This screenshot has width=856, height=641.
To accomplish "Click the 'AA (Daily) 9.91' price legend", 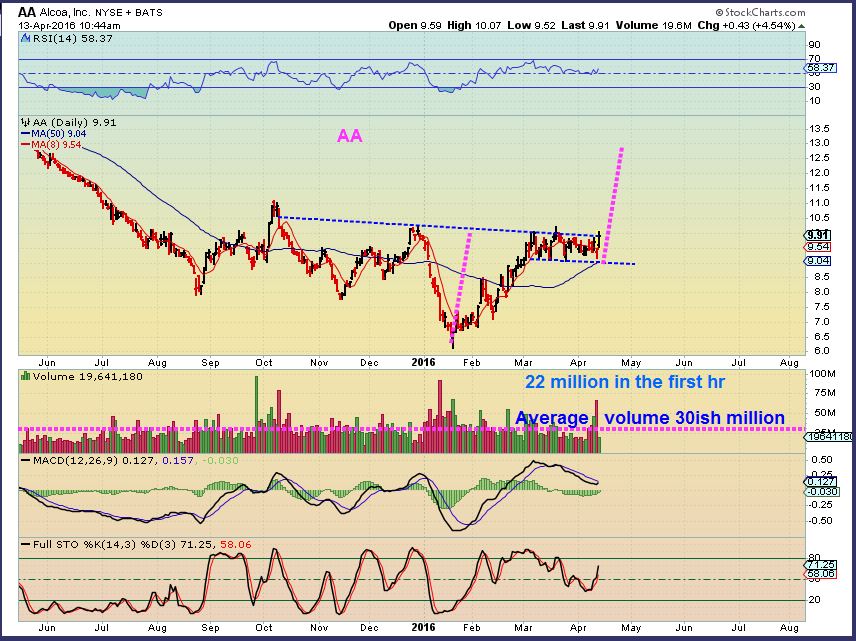I will 74,122.
